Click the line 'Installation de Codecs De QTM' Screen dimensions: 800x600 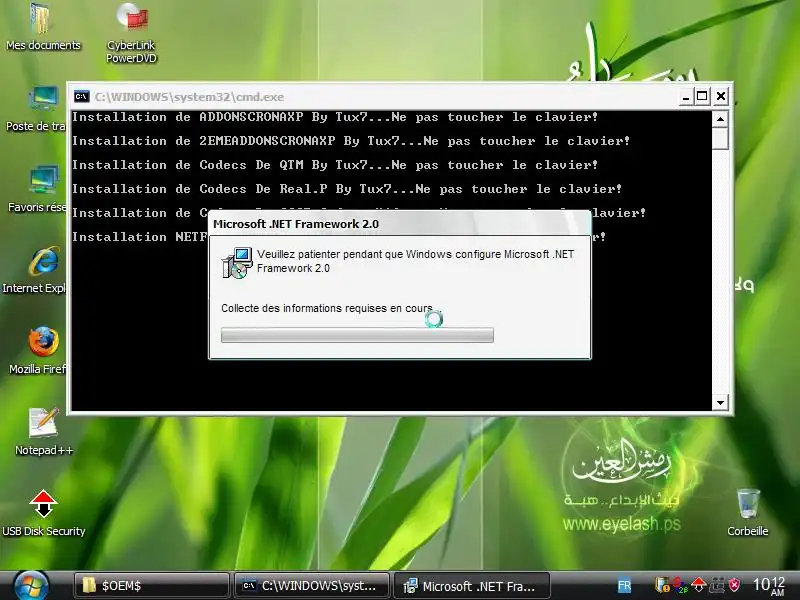[335, 165]
